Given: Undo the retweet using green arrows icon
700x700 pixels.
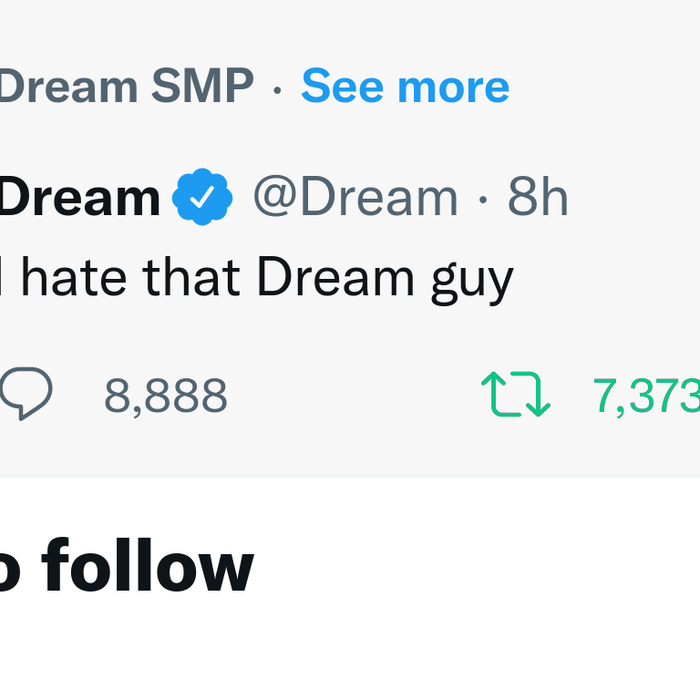Looking at the screenshot, I should tap(515, 394).
